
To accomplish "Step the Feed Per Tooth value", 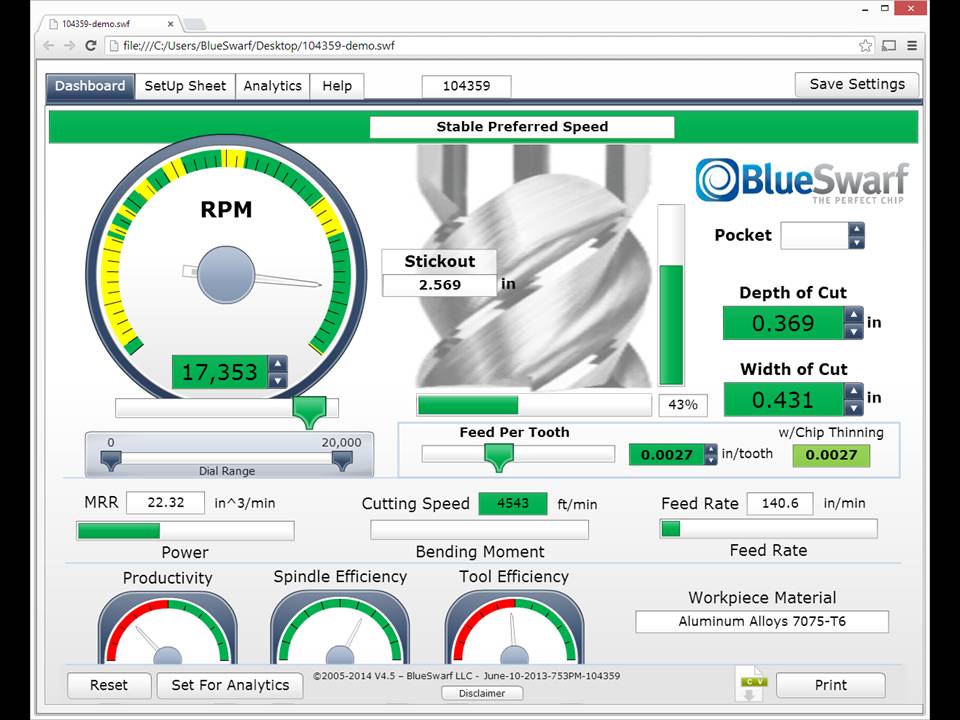I will click(710, 454).
